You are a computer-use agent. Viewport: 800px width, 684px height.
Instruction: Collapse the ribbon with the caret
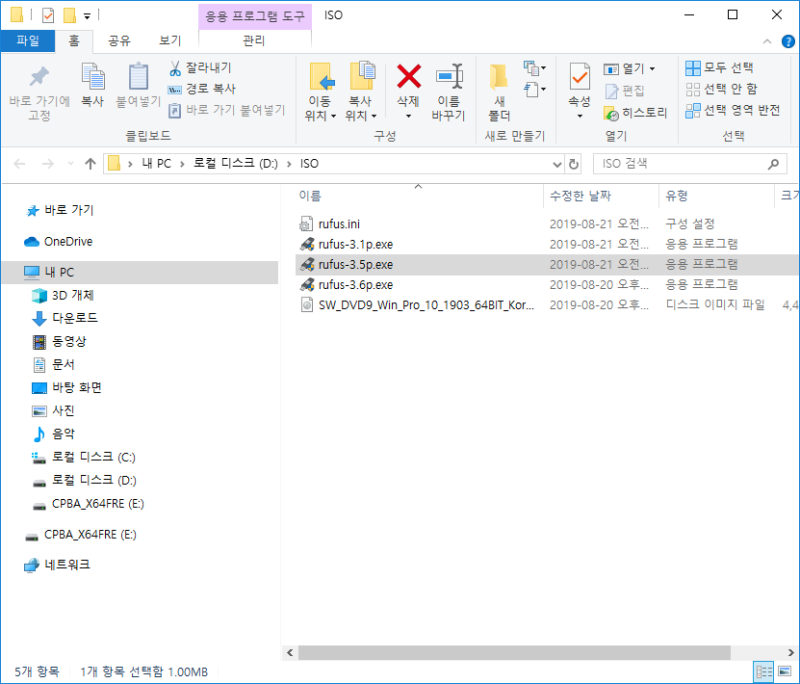click(x=767, y=41)
